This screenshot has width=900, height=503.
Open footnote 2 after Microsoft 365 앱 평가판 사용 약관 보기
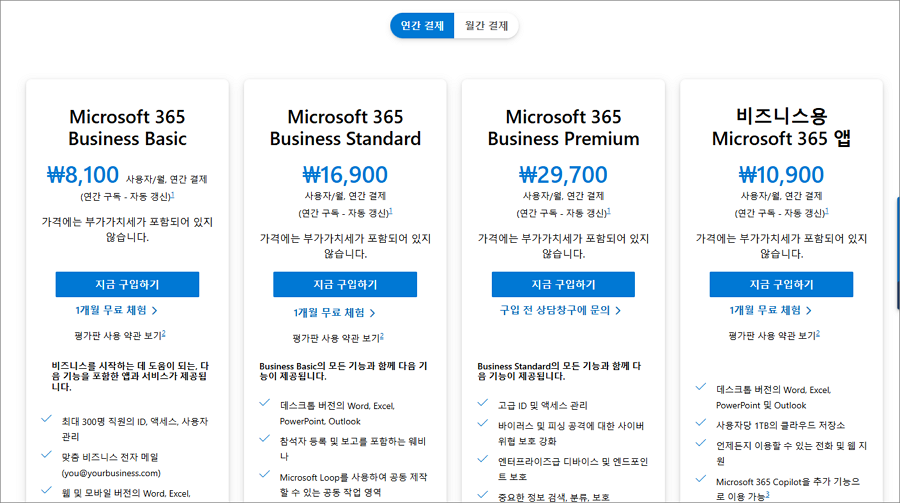818,333
